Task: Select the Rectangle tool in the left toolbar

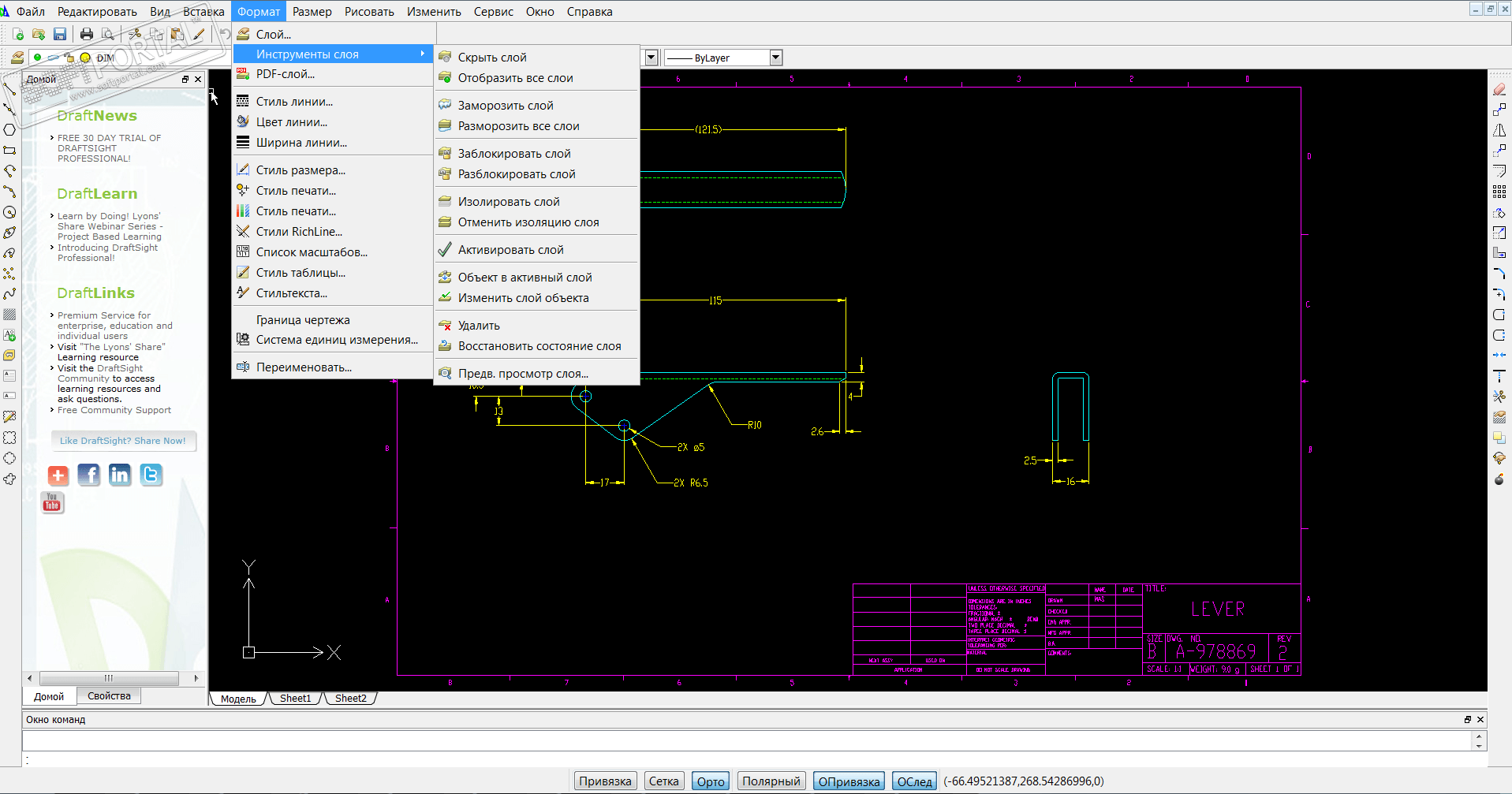Action: [9, 150]
